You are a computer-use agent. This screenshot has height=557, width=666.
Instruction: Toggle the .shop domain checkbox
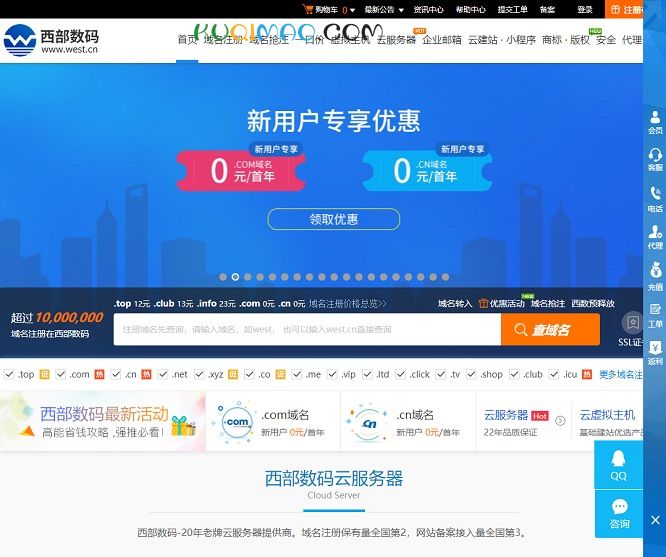tap(471, 374)
